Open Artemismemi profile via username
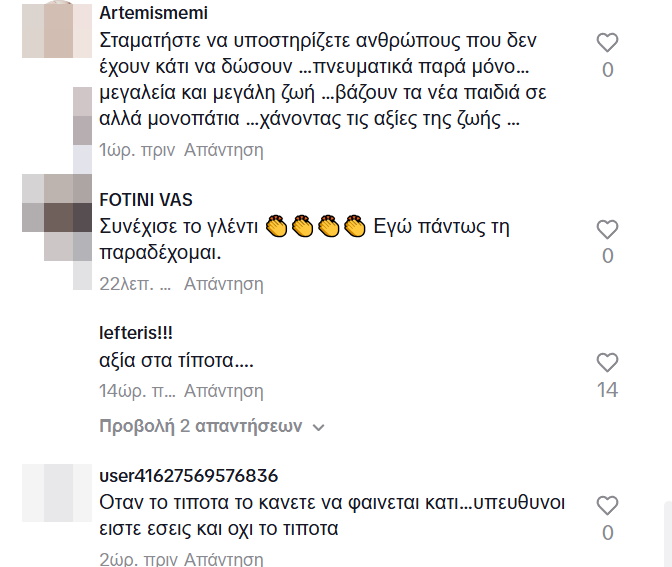The width and height of the screenshot is (672, 567). coord(153,13)
